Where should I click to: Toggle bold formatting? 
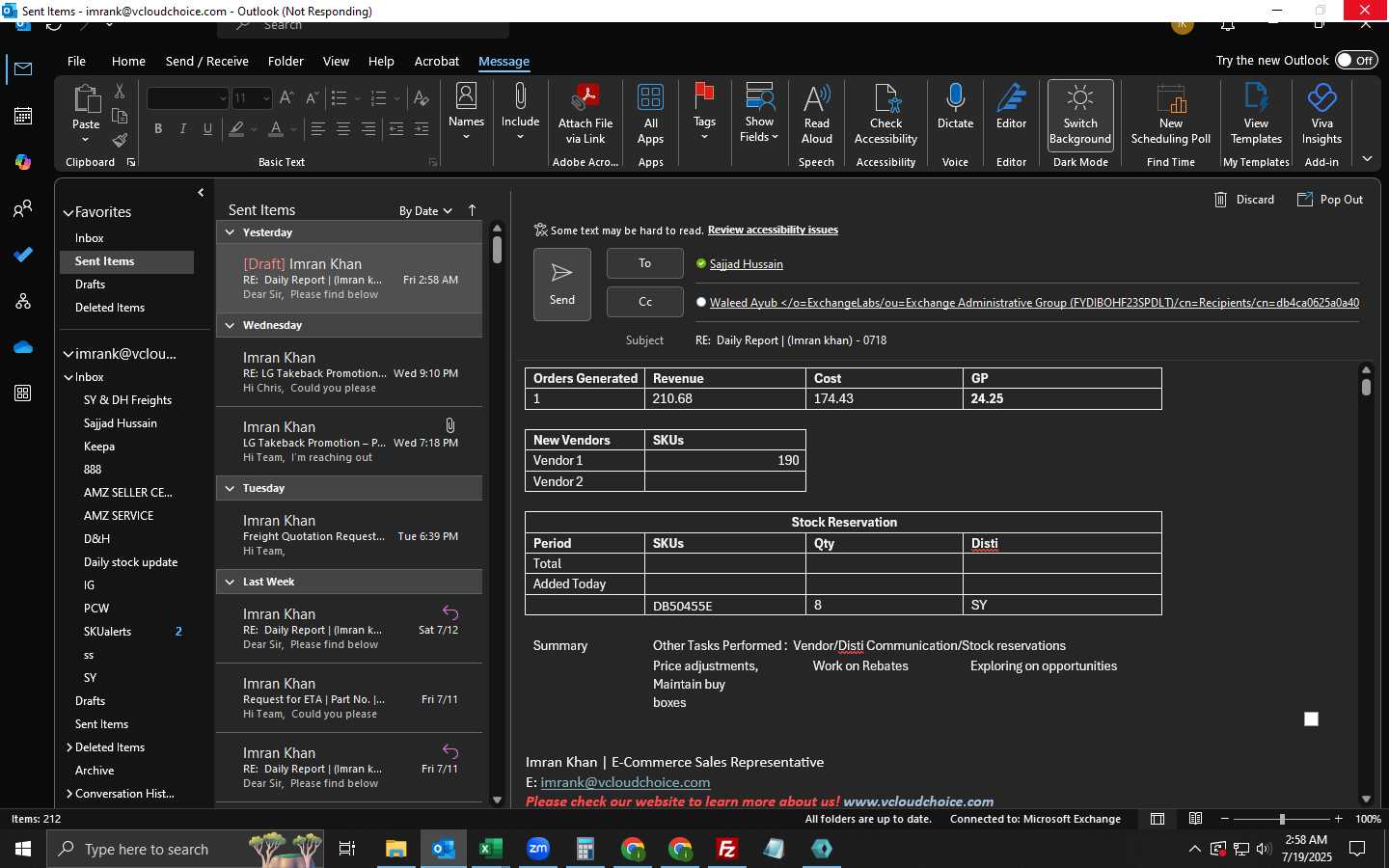click(158, 129)
